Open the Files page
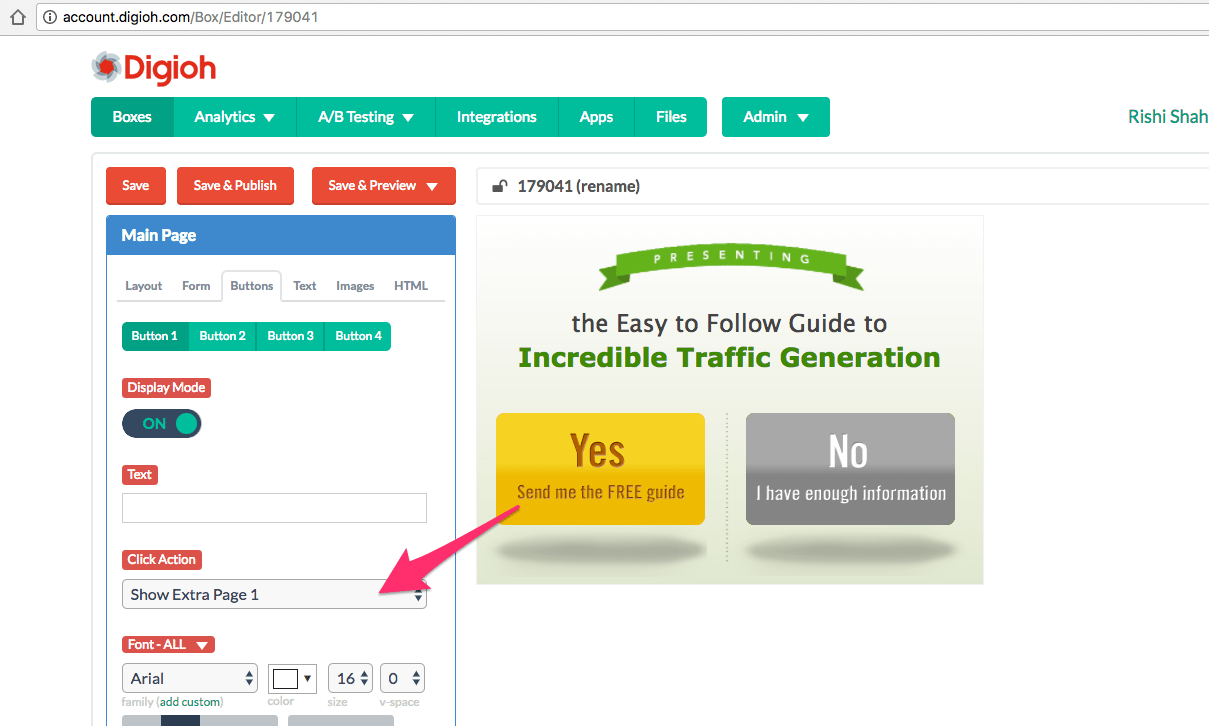The image size is (1209, 726). (x=671, y=117)
